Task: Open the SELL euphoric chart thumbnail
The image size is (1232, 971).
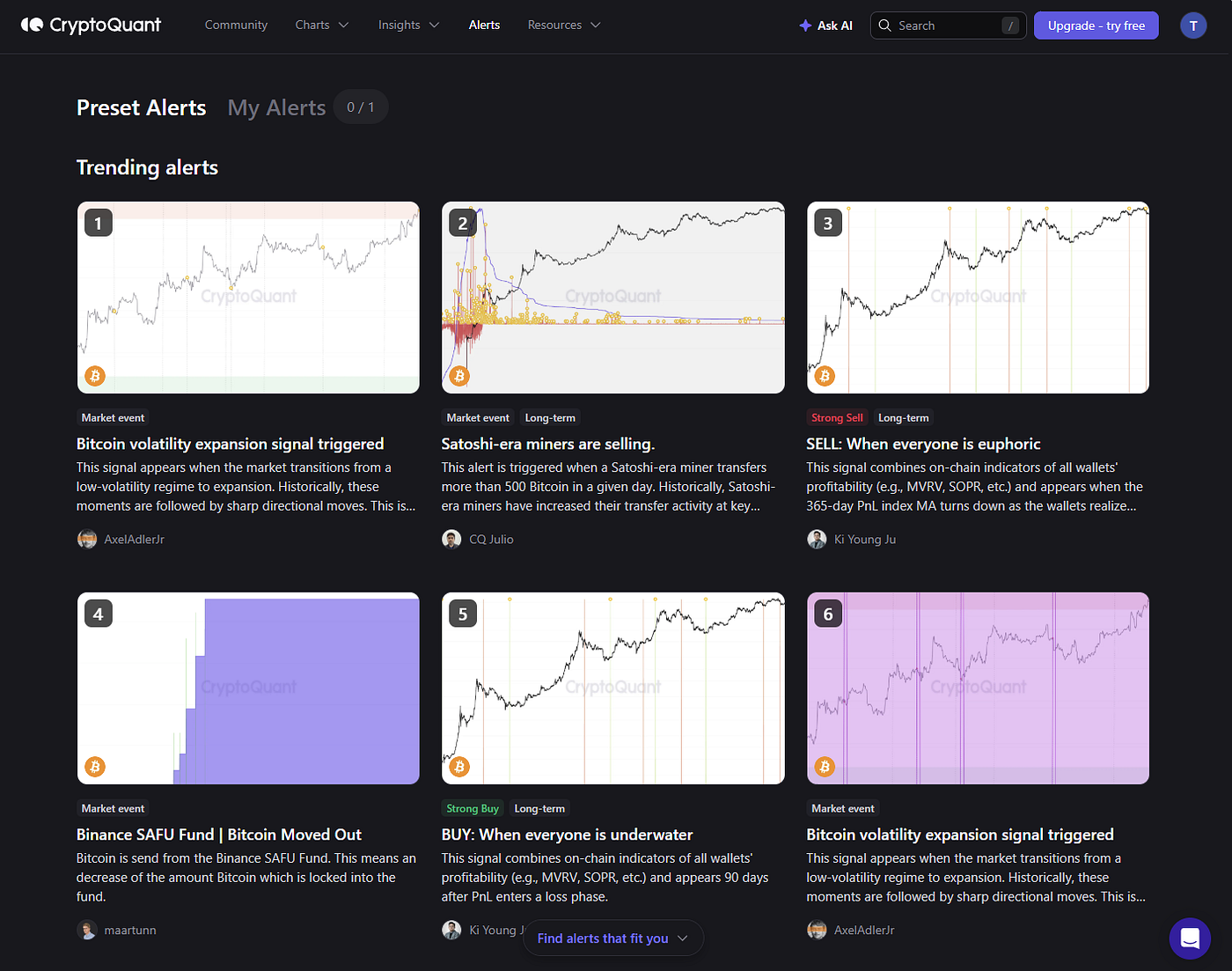Action: click(978, 298)
